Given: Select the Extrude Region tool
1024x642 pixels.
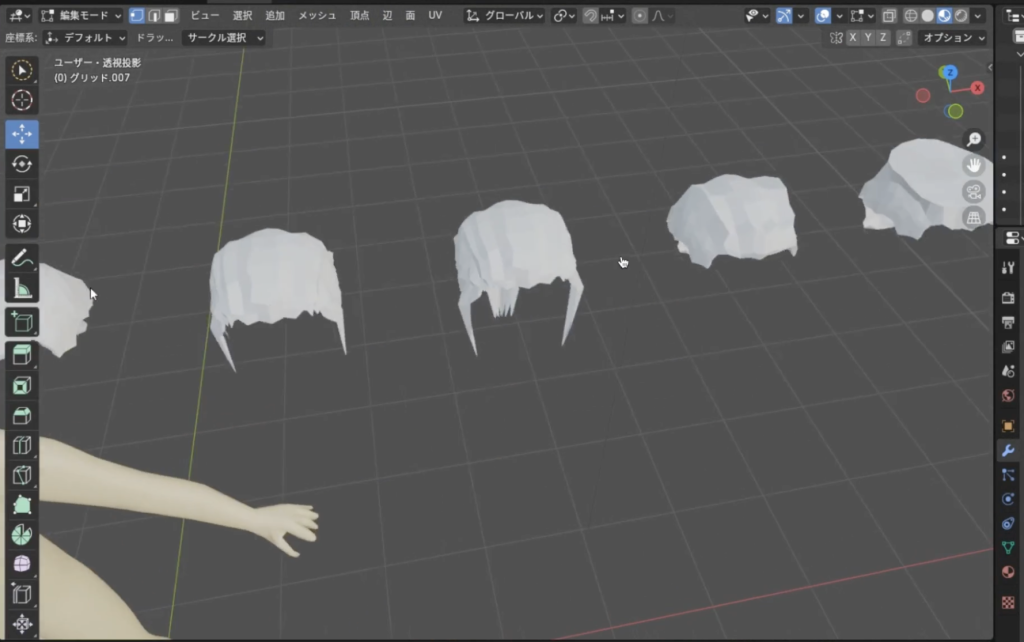Looking at the screenshot, I should point(22,355).
